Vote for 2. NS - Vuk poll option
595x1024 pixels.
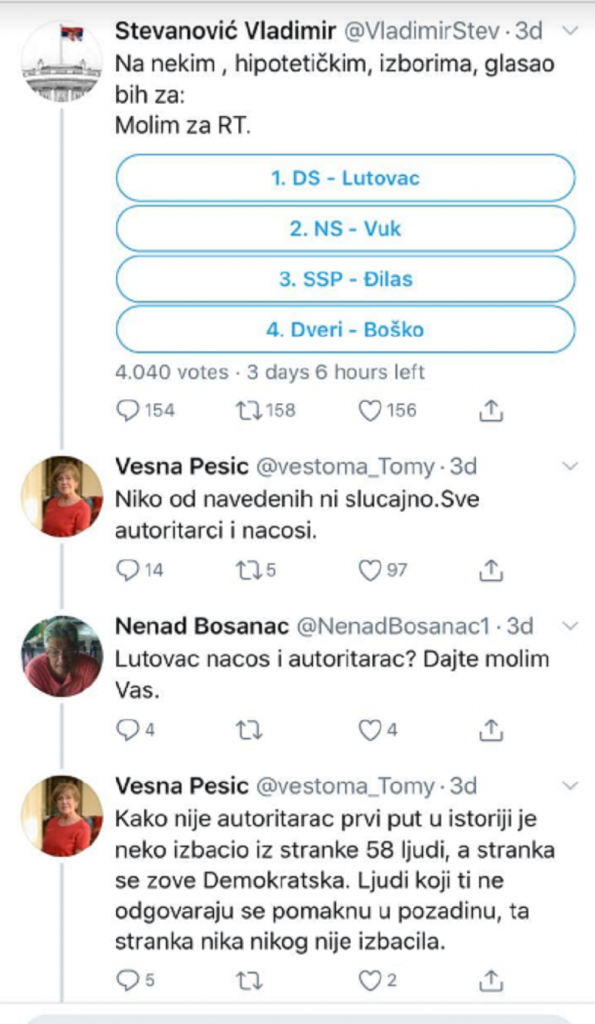(x=344, y=228)
